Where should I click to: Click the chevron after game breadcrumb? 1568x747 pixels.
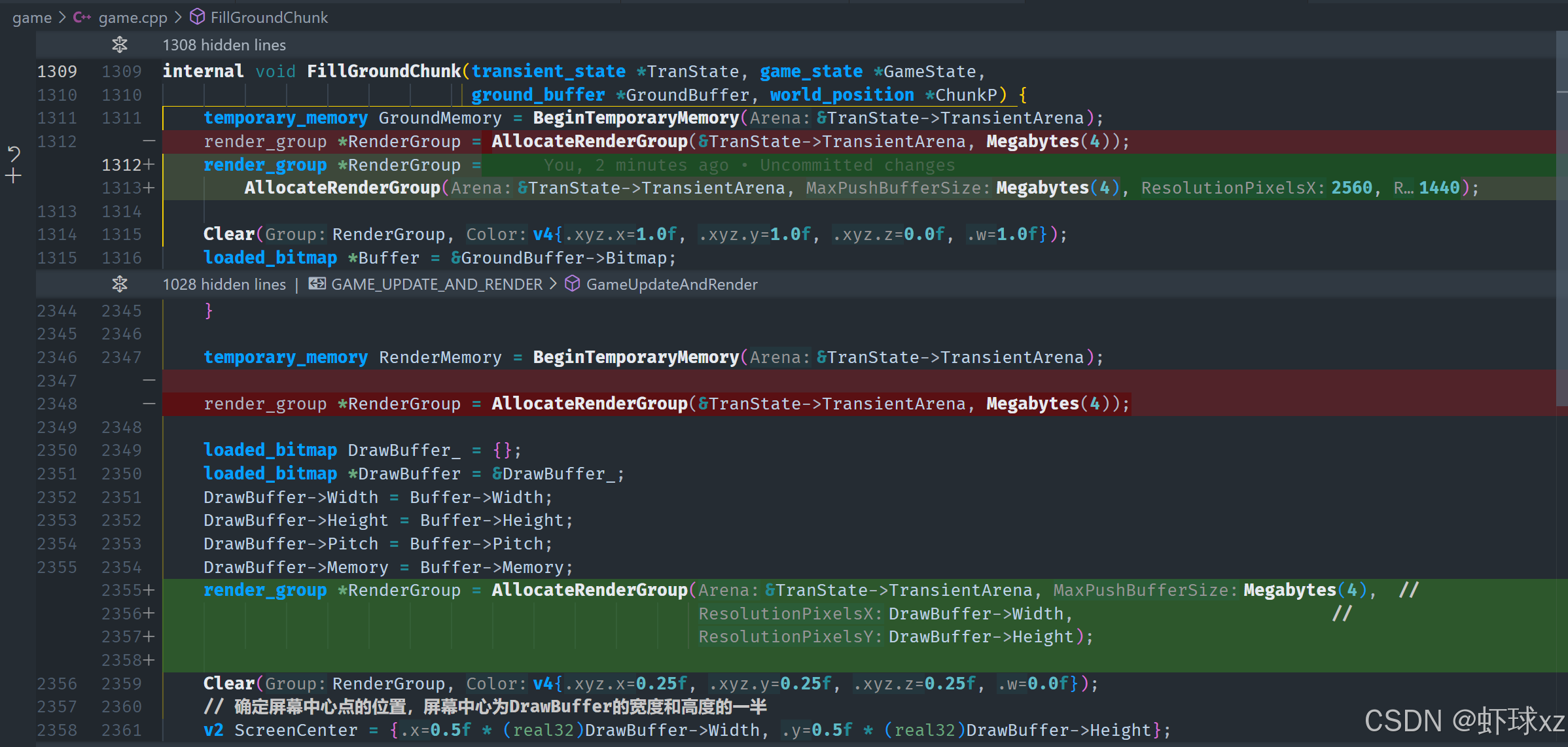coord(63,18)
